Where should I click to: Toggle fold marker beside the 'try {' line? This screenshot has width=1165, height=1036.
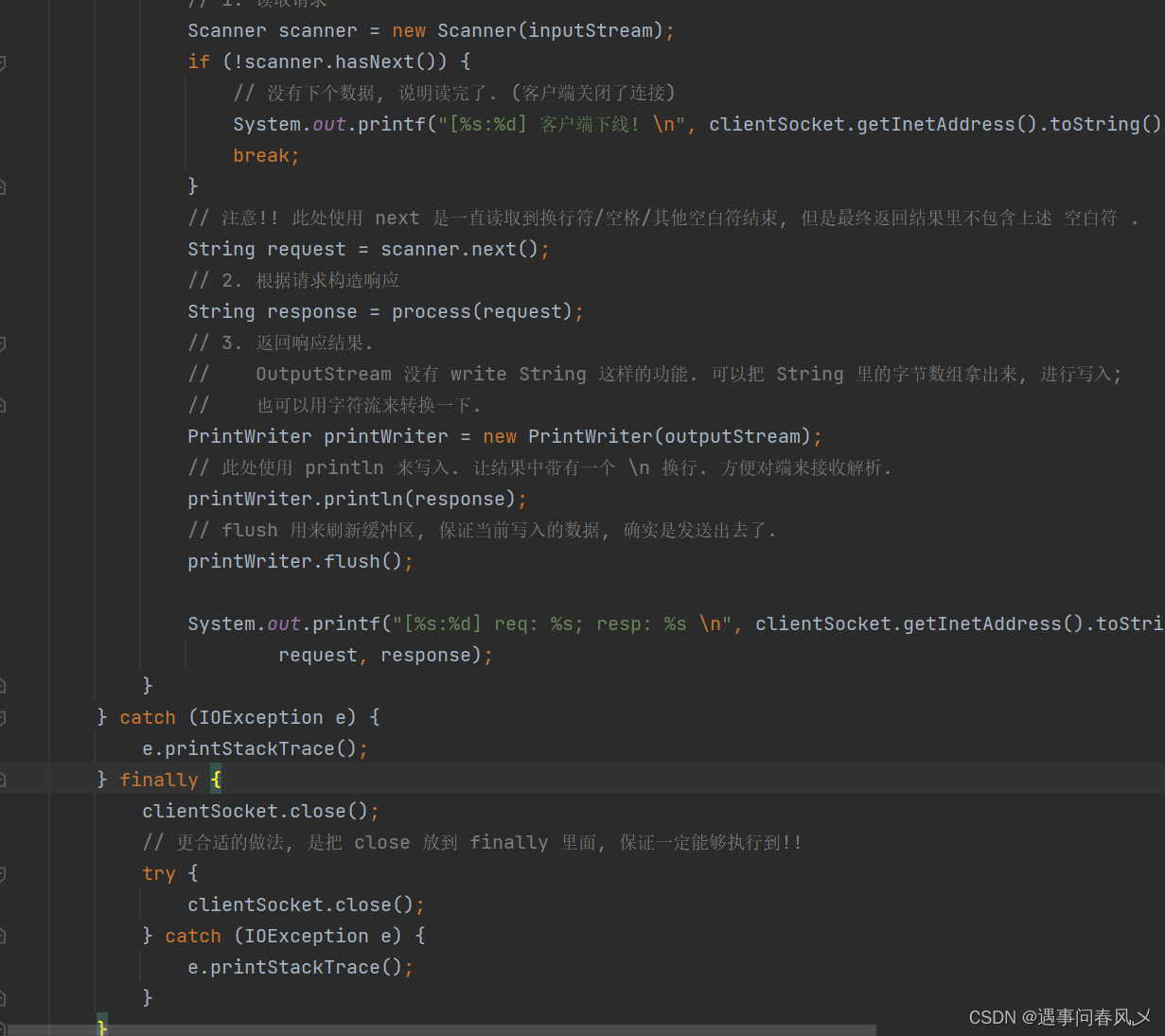(x=3, y=873)
